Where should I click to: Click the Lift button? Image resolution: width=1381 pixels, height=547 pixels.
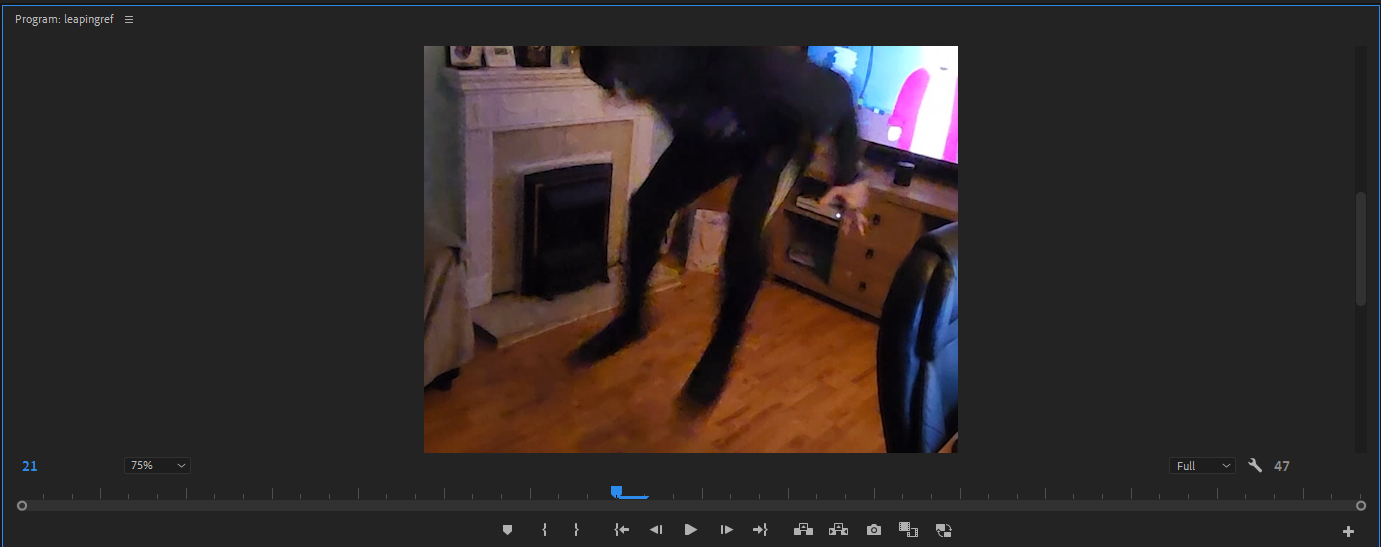(x=803, y=530)
